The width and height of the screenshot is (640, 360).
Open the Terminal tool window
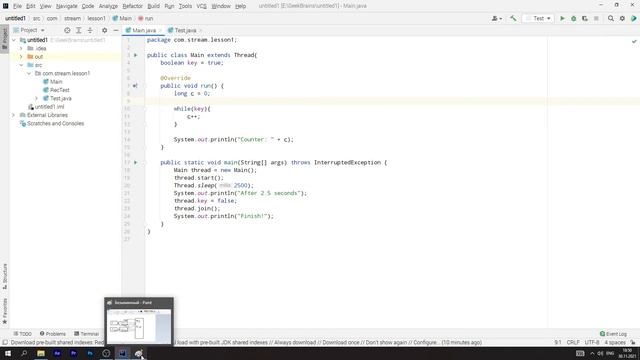pos(87,334)
